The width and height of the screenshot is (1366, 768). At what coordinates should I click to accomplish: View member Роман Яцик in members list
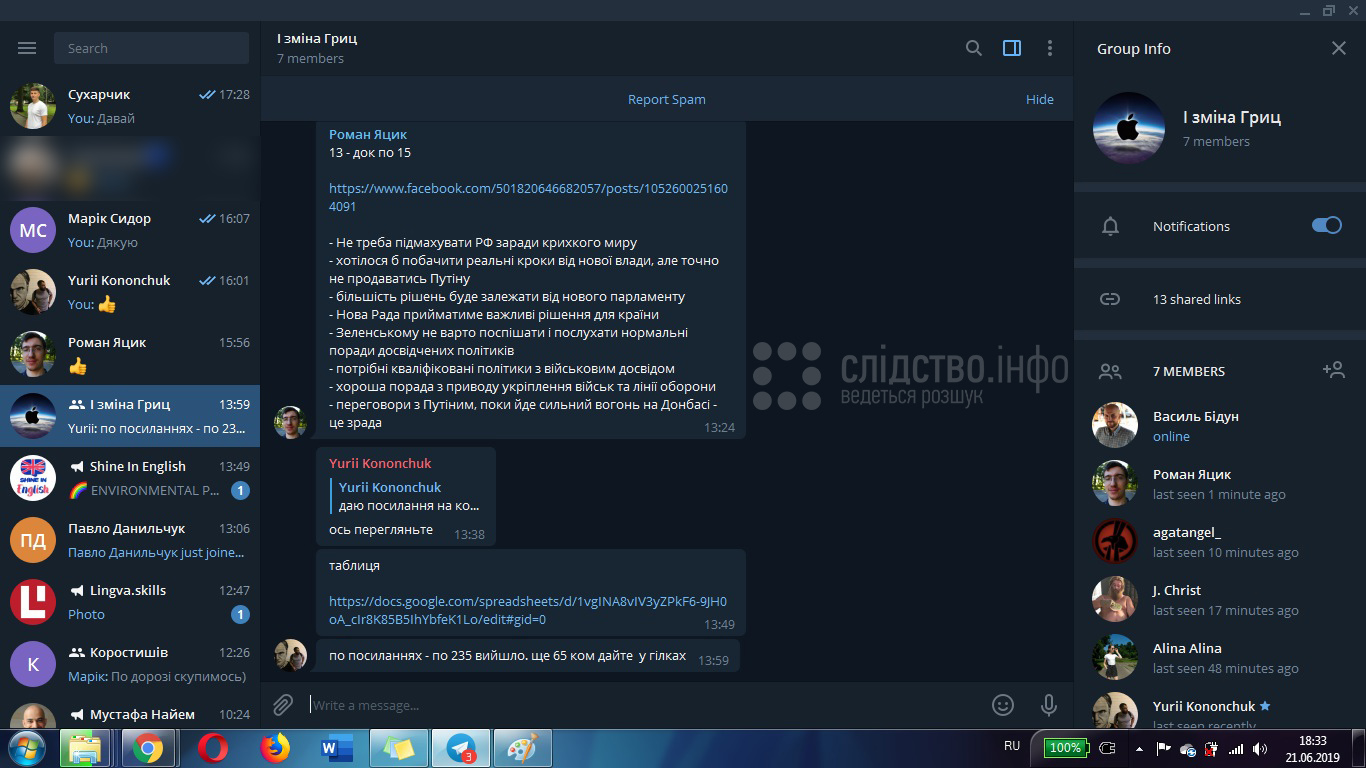[x=1220, y=484]
